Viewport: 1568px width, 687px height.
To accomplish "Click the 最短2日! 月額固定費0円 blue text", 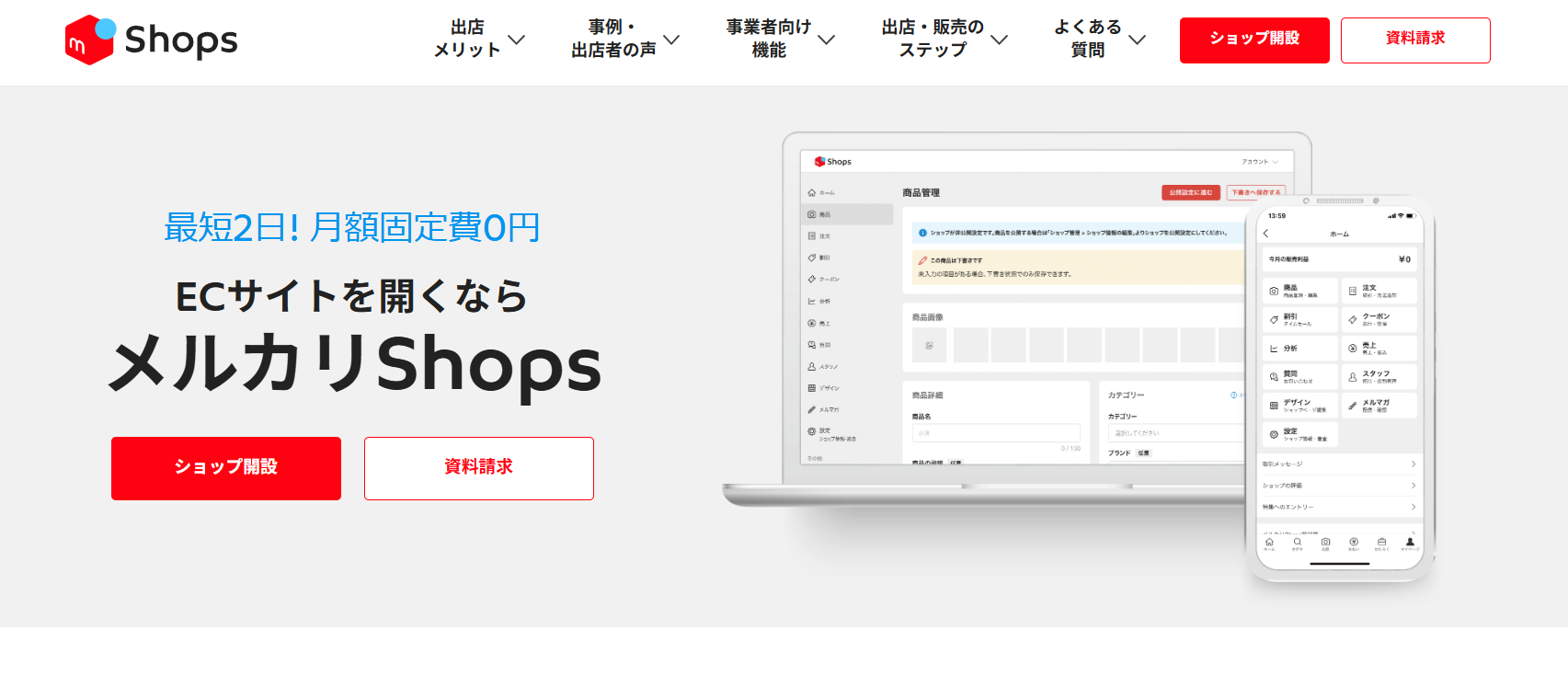I will click(x=352, y=227).
